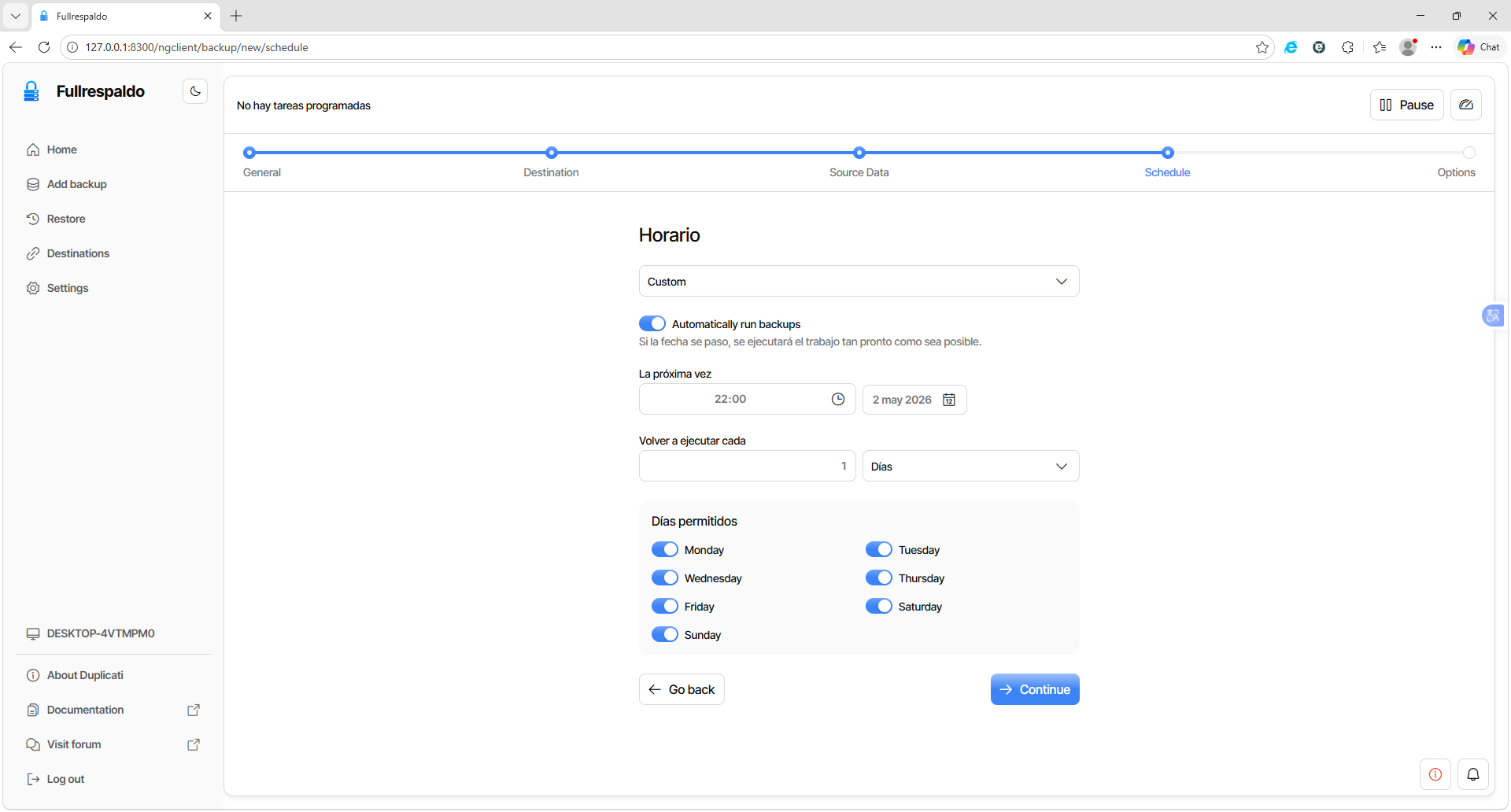This screenshot has height=812, width=1511.
Task: Open browser settings and more menu
Action: 1436,47
